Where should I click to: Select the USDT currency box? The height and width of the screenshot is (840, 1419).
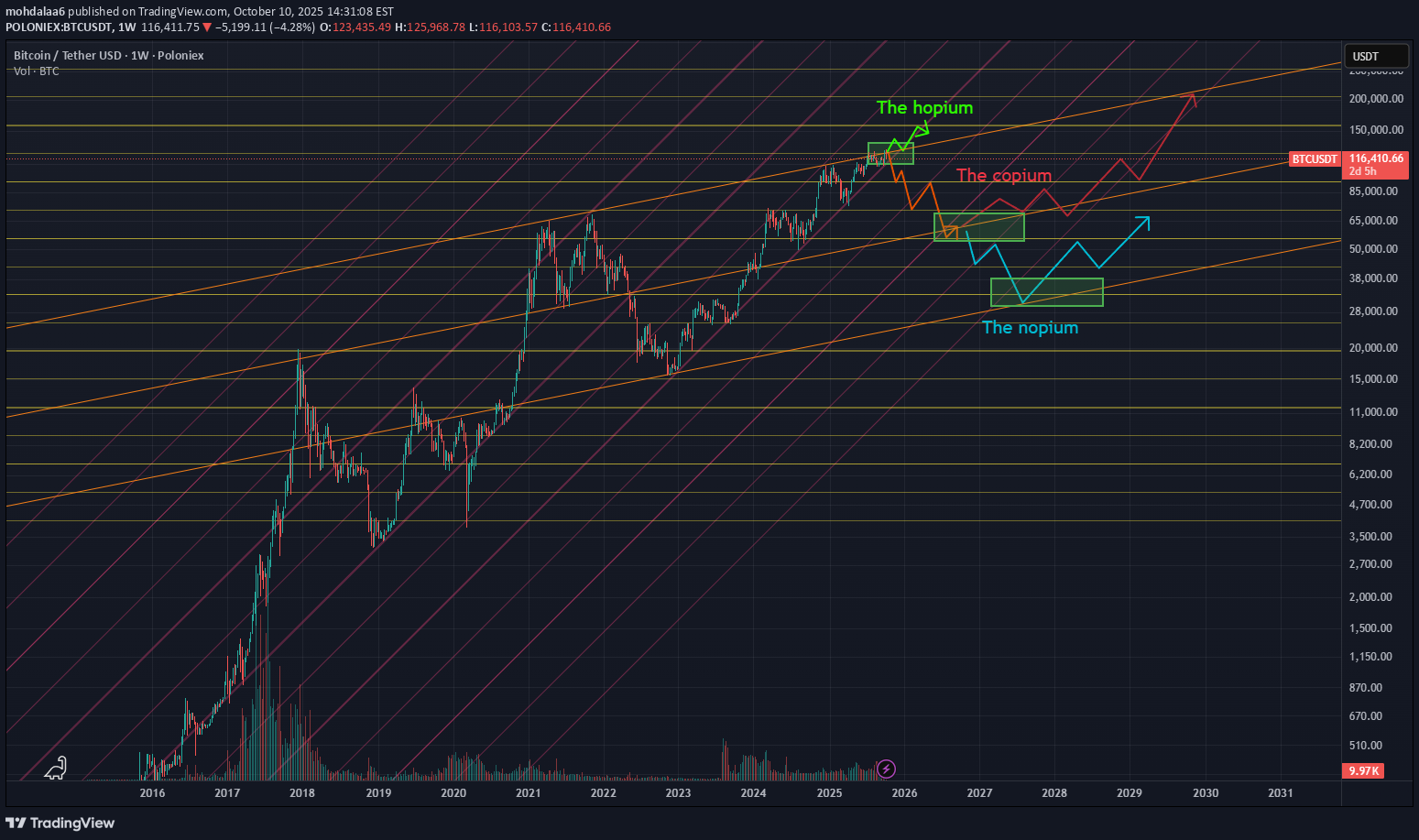click(1376, 56)
